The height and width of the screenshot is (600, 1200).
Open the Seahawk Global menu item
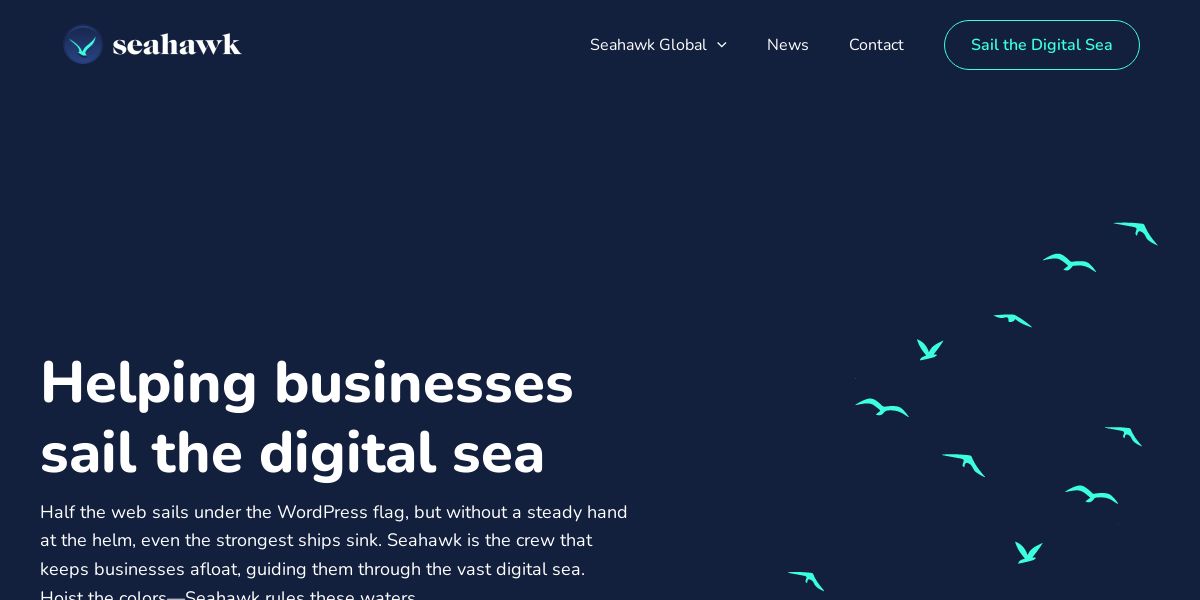[648, 45]
